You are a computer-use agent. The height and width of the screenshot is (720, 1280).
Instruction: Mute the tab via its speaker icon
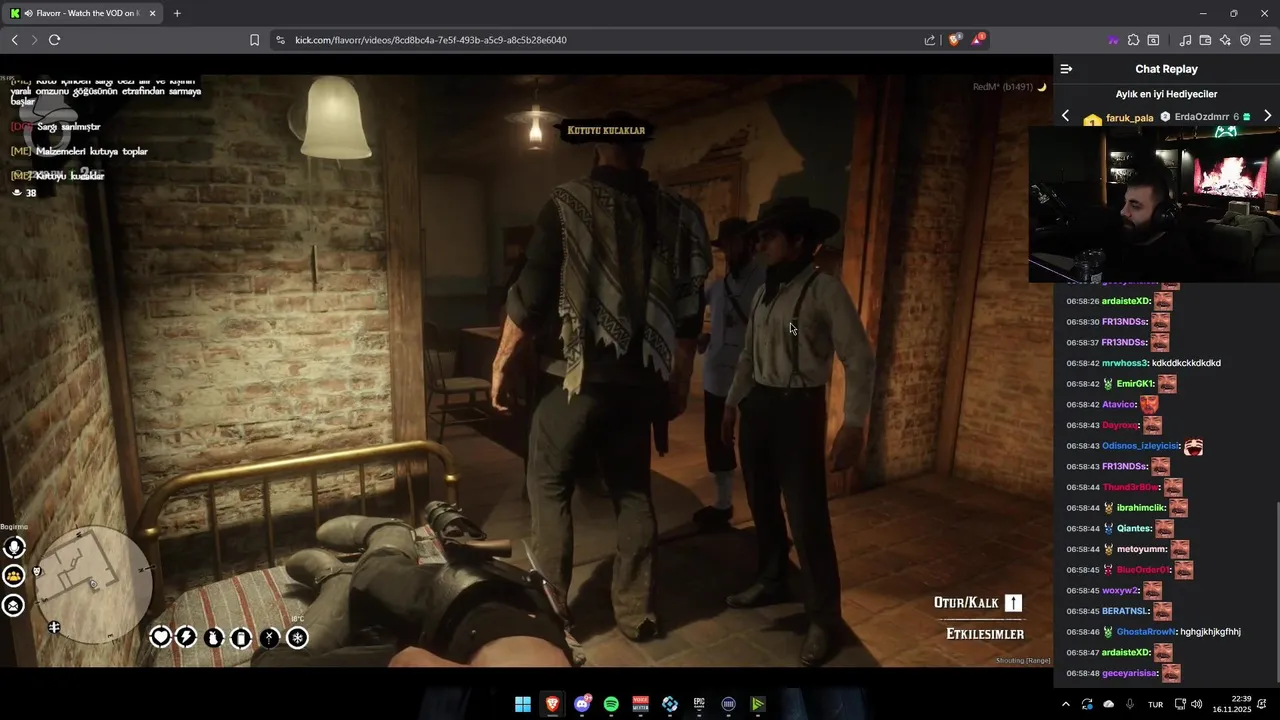tap(28, 13)
